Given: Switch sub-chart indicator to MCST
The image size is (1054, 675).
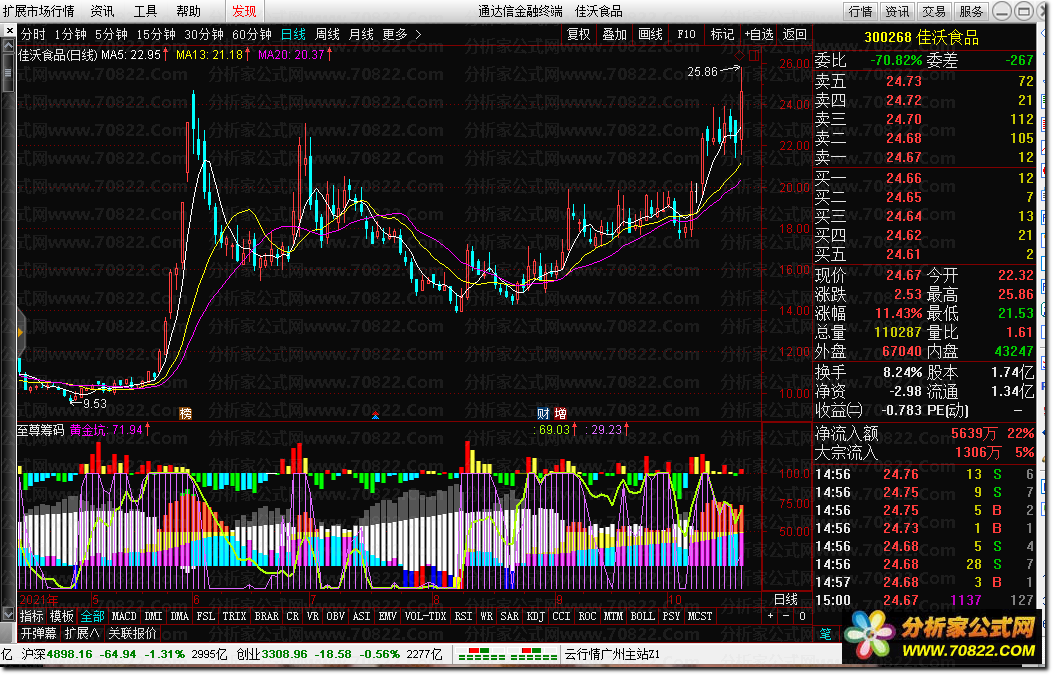Looking at the screenshot, I should 700,617.
